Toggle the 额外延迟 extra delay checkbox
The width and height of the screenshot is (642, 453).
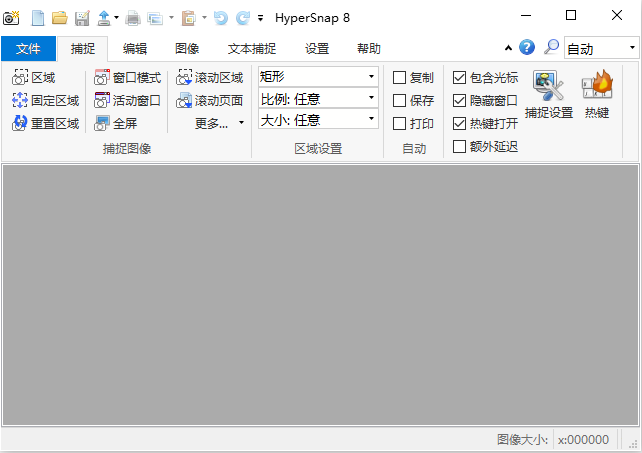pos(459,147)
